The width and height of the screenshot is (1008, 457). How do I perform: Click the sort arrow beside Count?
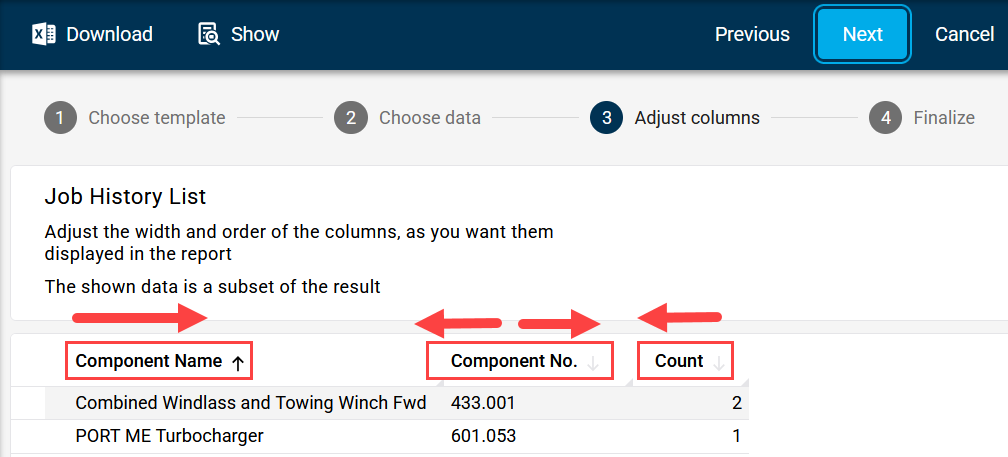click(x=719, y=363)
